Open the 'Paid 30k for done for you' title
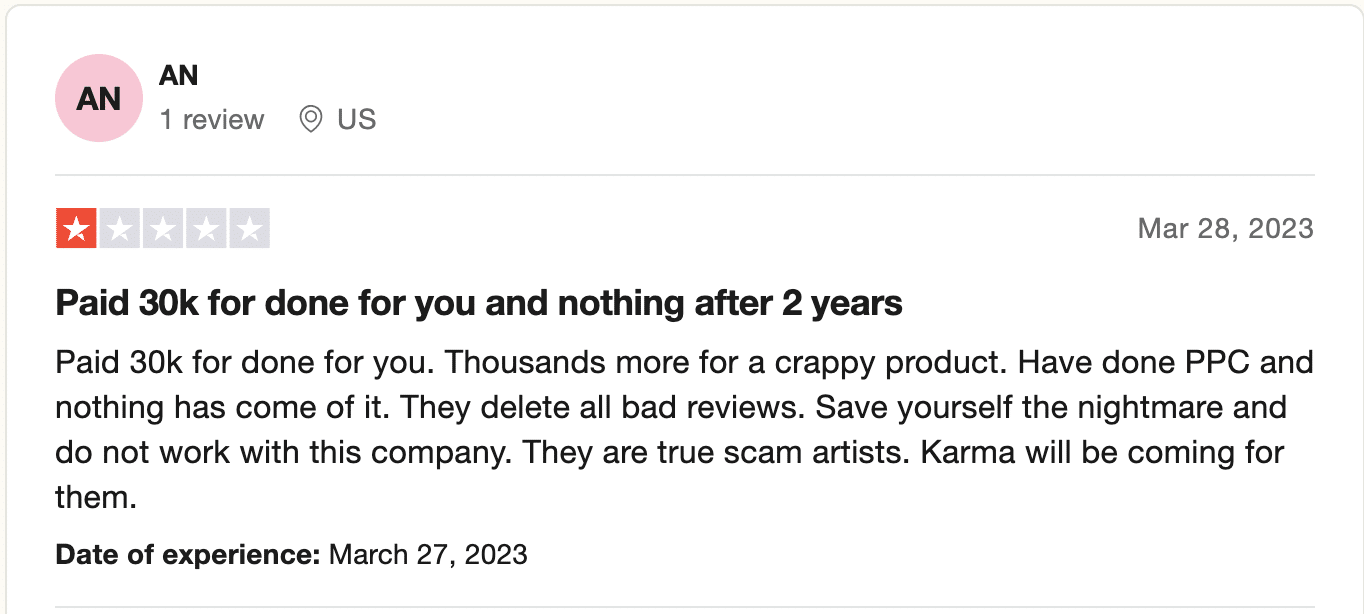This screenshot has height=614, width=1364. tap(479, 303)
